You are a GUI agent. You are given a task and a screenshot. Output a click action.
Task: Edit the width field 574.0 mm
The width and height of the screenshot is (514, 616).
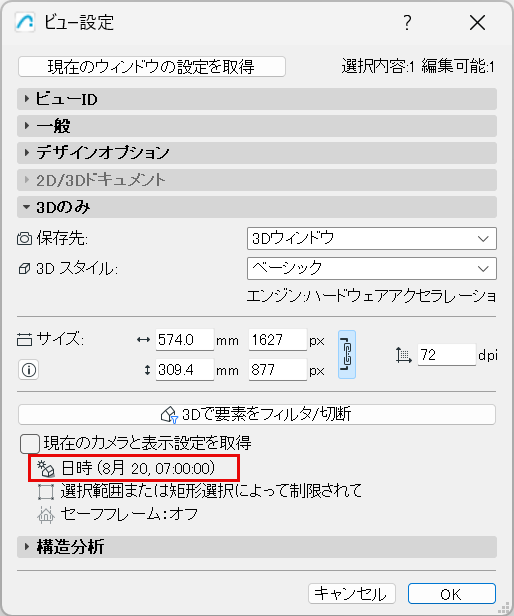click(x=185, y=340)
